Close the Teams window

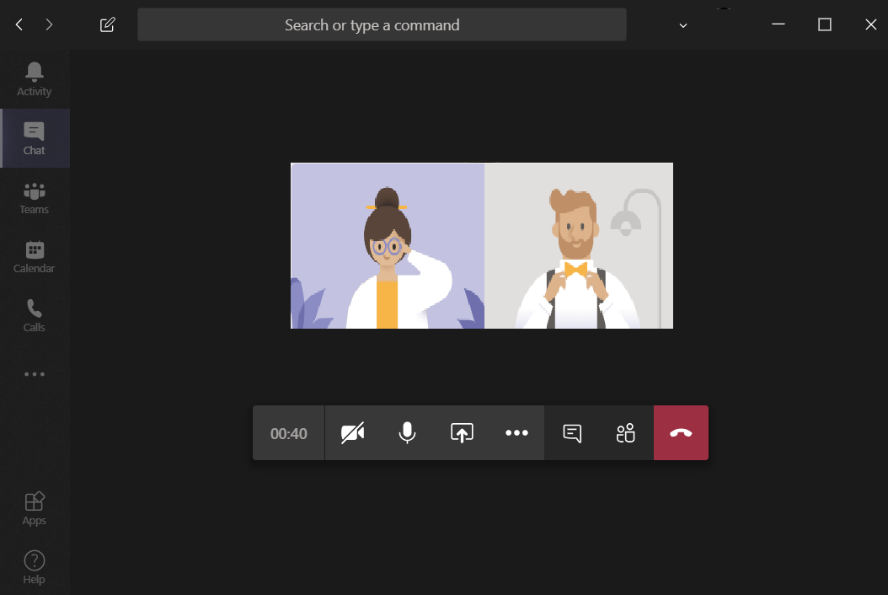tap(871, 24)
